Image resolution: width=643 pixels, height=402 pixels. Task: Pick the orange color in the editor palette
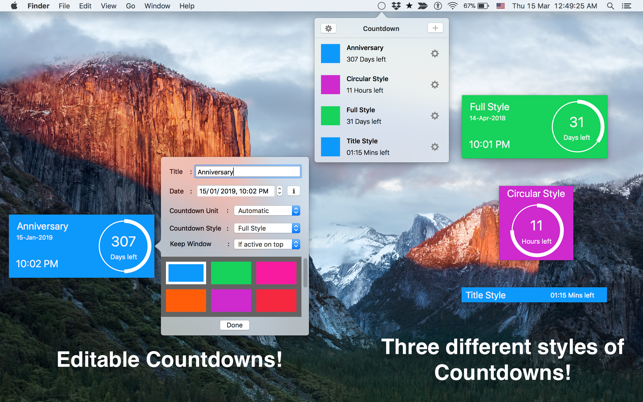(186, 301)
